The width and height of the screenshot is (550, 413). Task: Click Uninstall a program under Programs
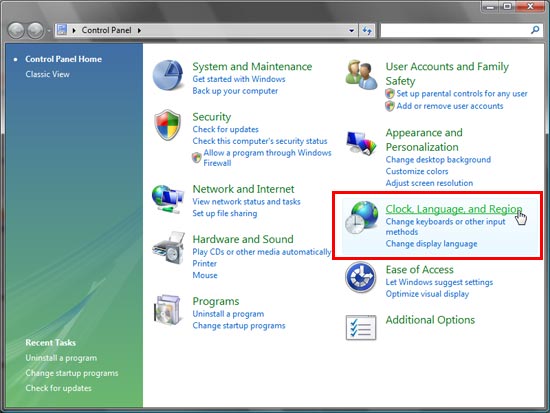(228, 314)
